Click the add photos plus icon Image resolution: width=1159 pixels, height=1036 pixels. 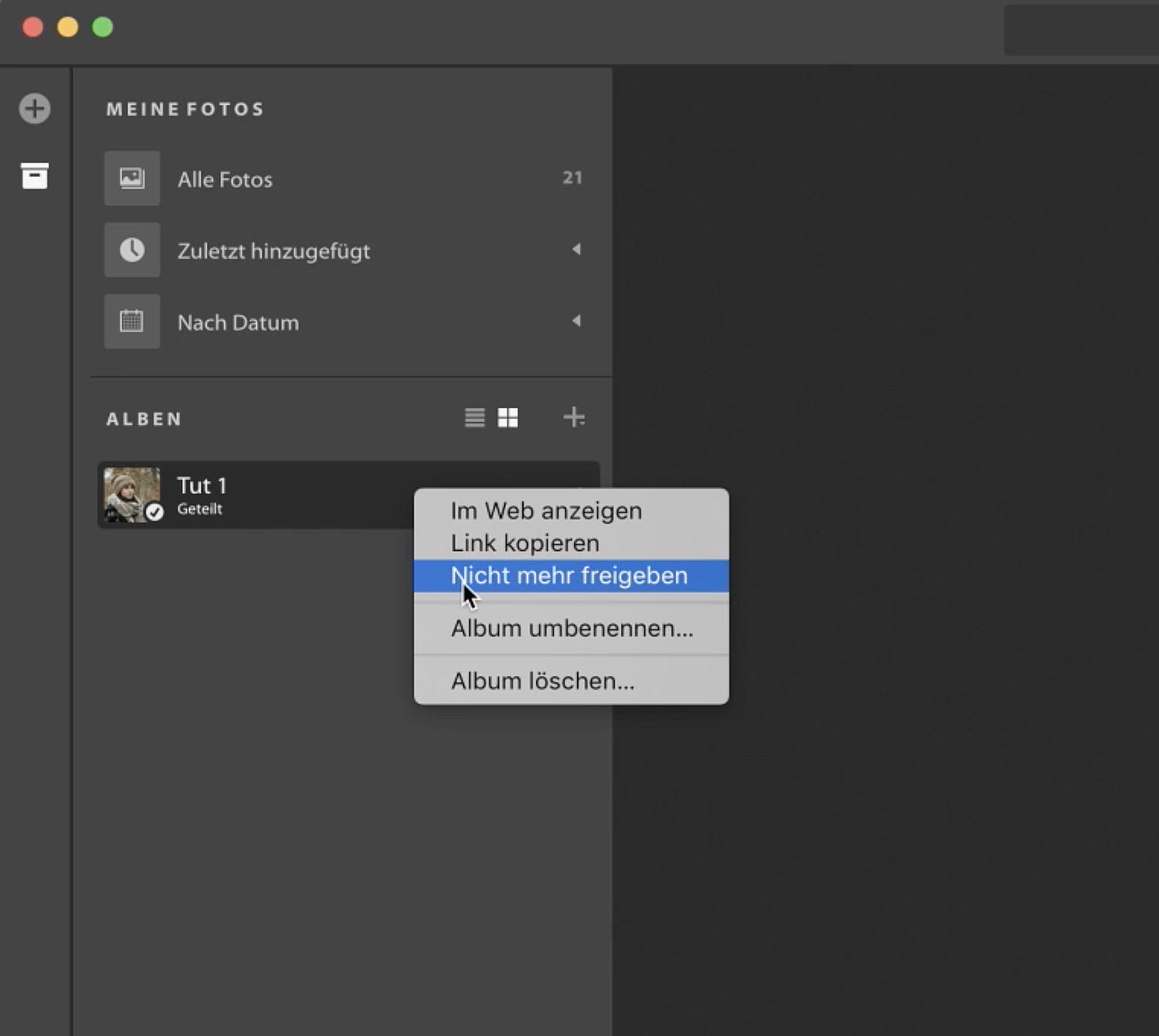coord(35,109)
